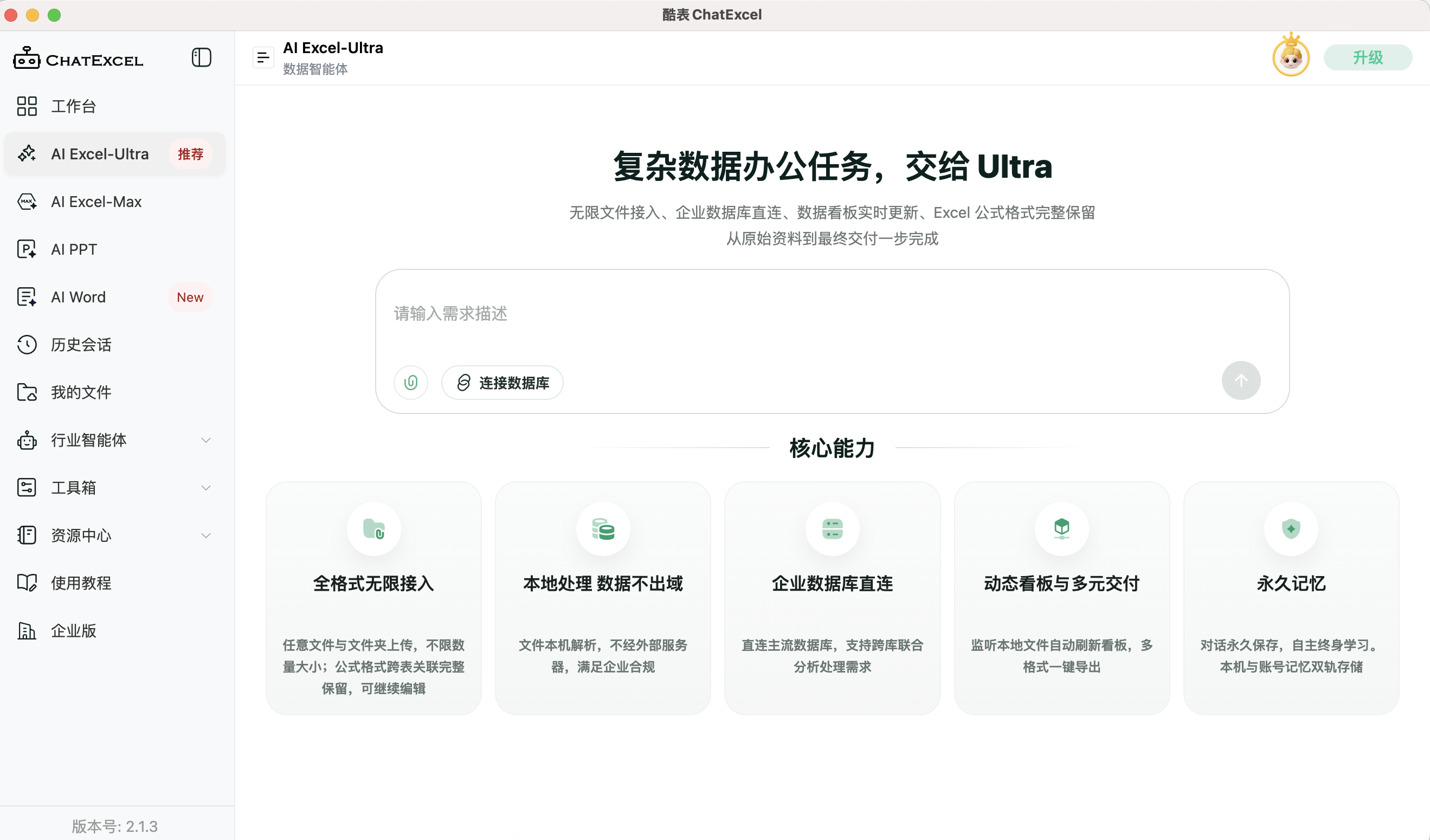Click the 全格式无限接入 folder icon
The height and width of the screenshot is (840, 1430).
click(374, 528)
